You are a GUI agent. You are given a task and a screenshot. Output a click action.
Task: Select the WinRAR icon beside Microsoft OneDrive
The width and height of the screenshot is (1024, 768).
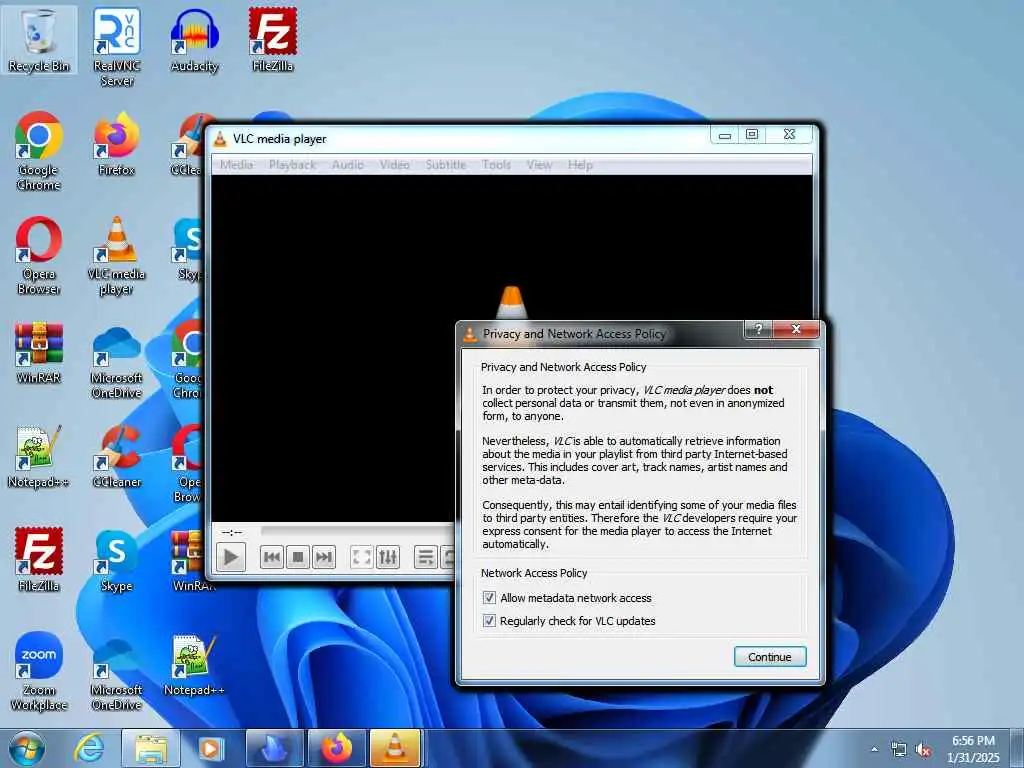(x=39, y=352)
